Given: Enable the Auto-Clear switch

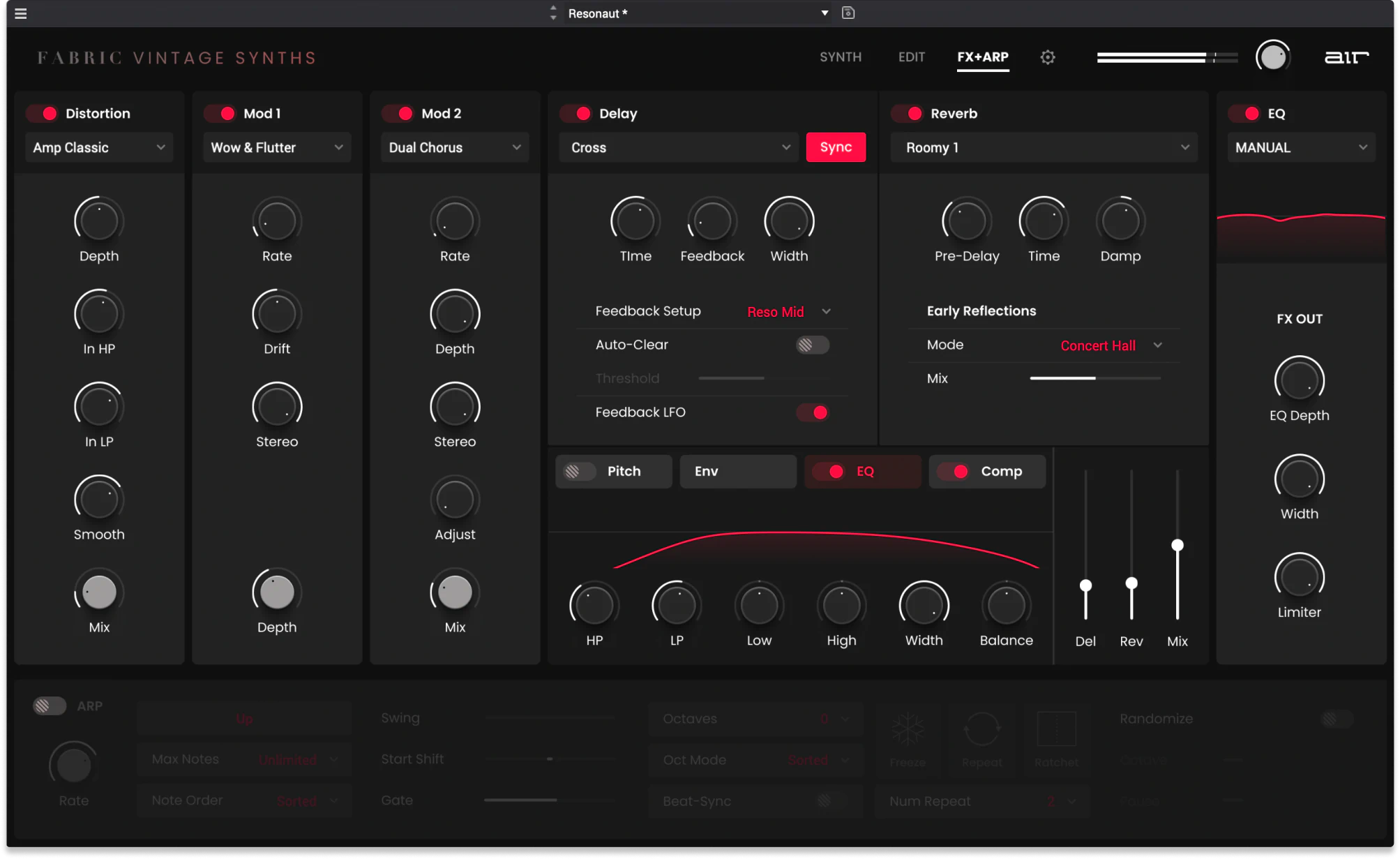Looking at the screenshot, I should click(x=812, y=345).
